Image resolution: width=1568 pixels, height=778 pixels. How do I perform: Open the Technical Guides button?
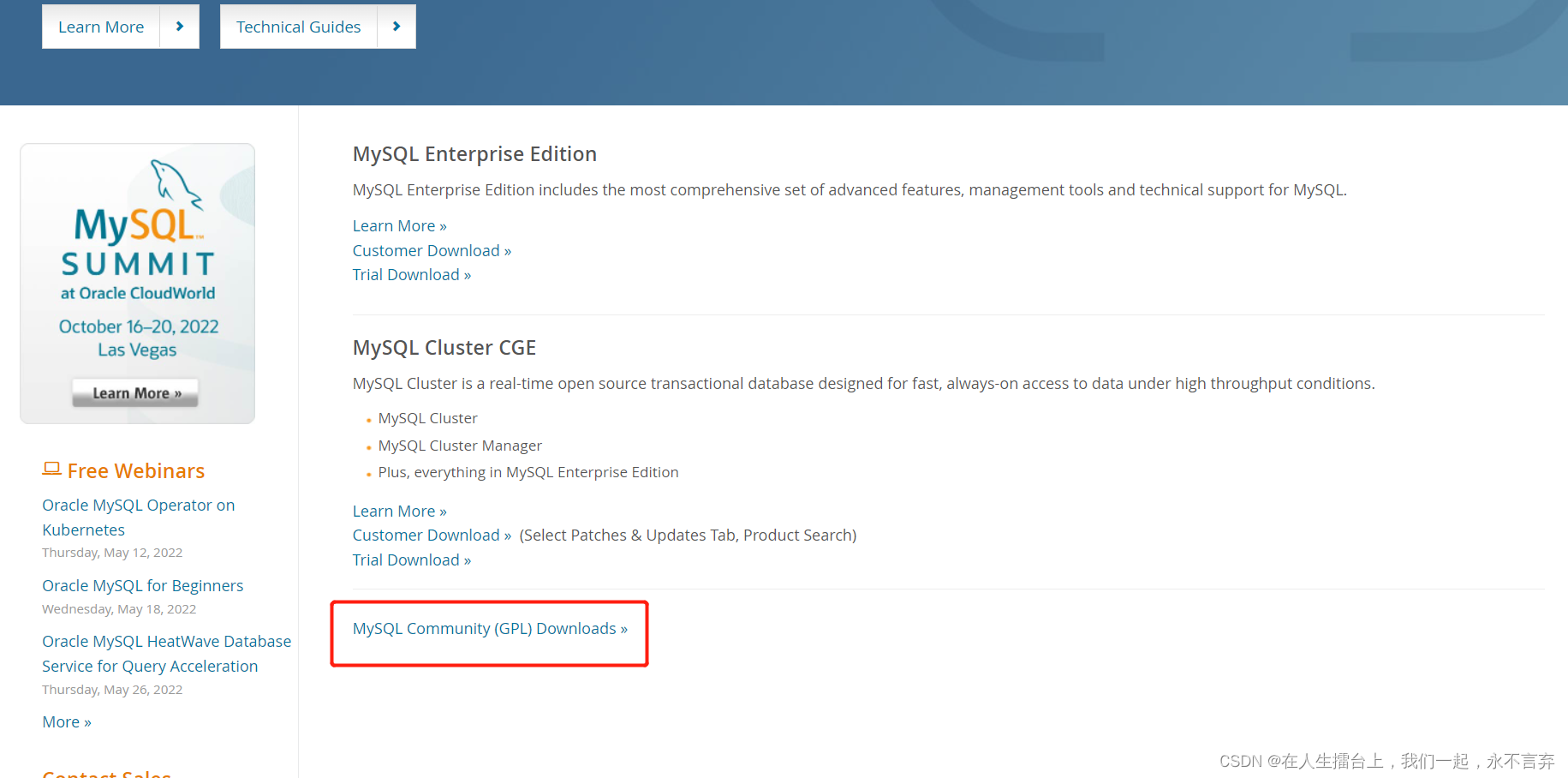(x=299, y=27)
